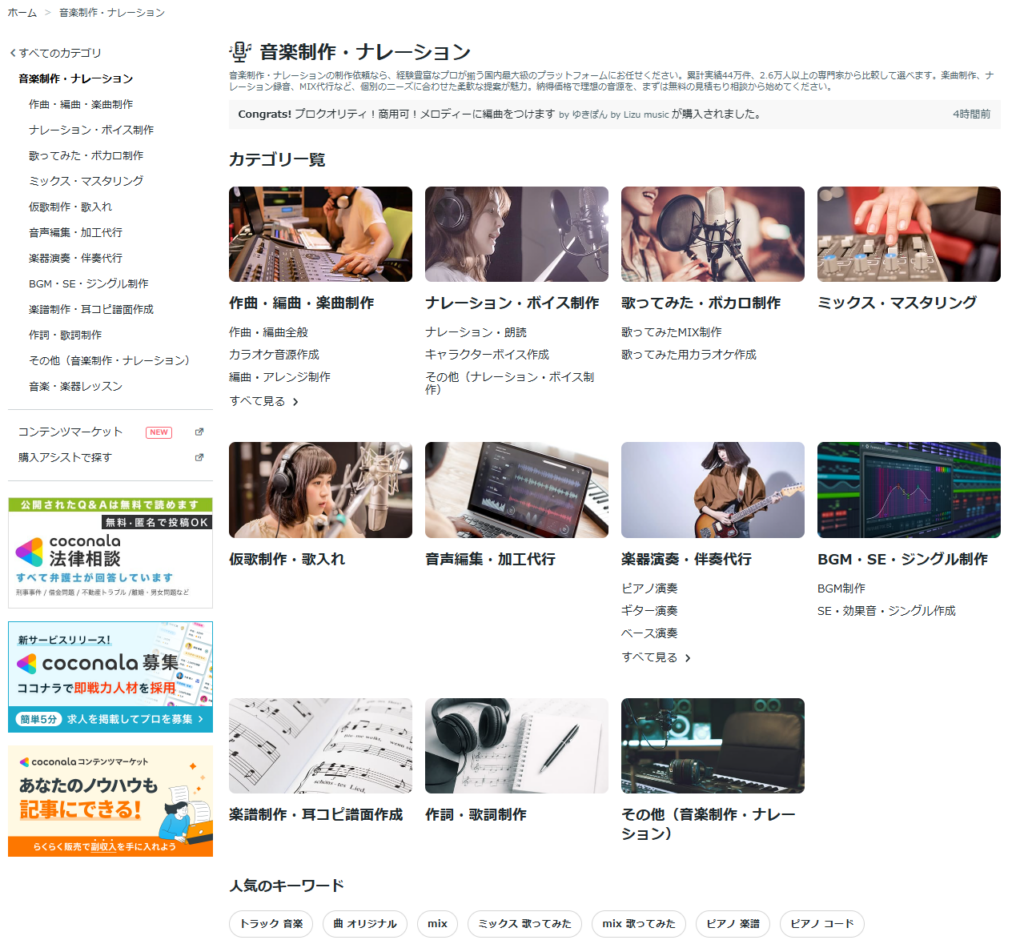Screen dimensions: 1024x948
Task: Click the NEW badge in the sidebar
Action: pos(159,432)
